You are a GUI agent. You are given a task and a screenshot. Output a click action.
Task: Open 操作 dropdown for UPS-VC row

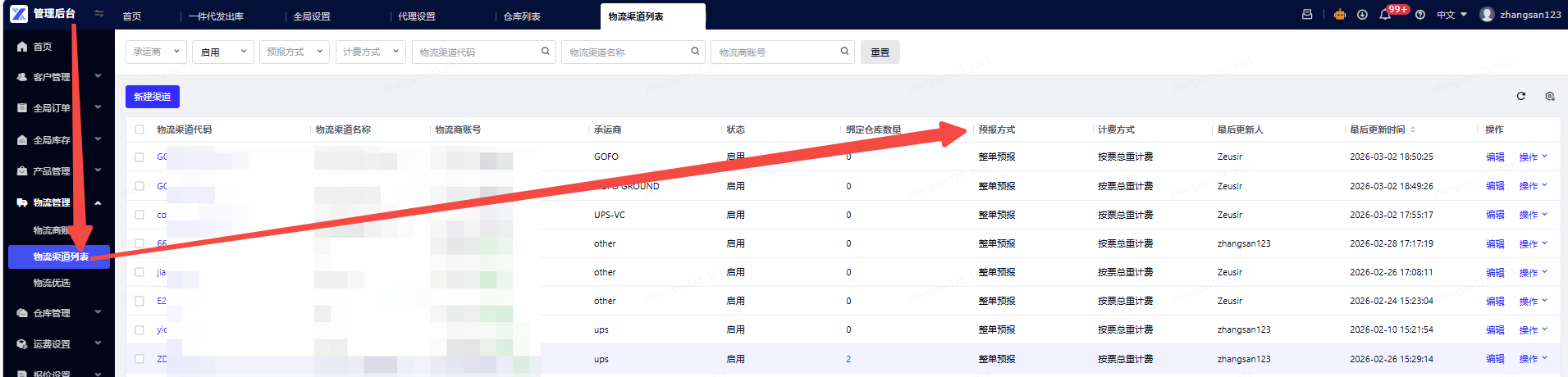point(1533,215)
